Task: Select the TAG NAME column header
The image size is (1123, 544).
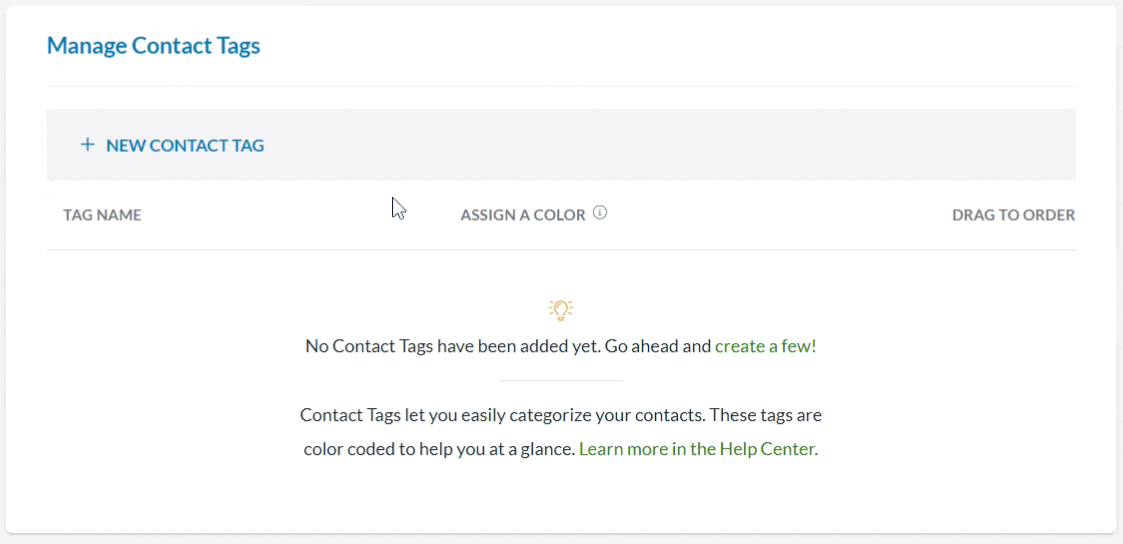Action: pyautogui.click(x=102, y=215)
